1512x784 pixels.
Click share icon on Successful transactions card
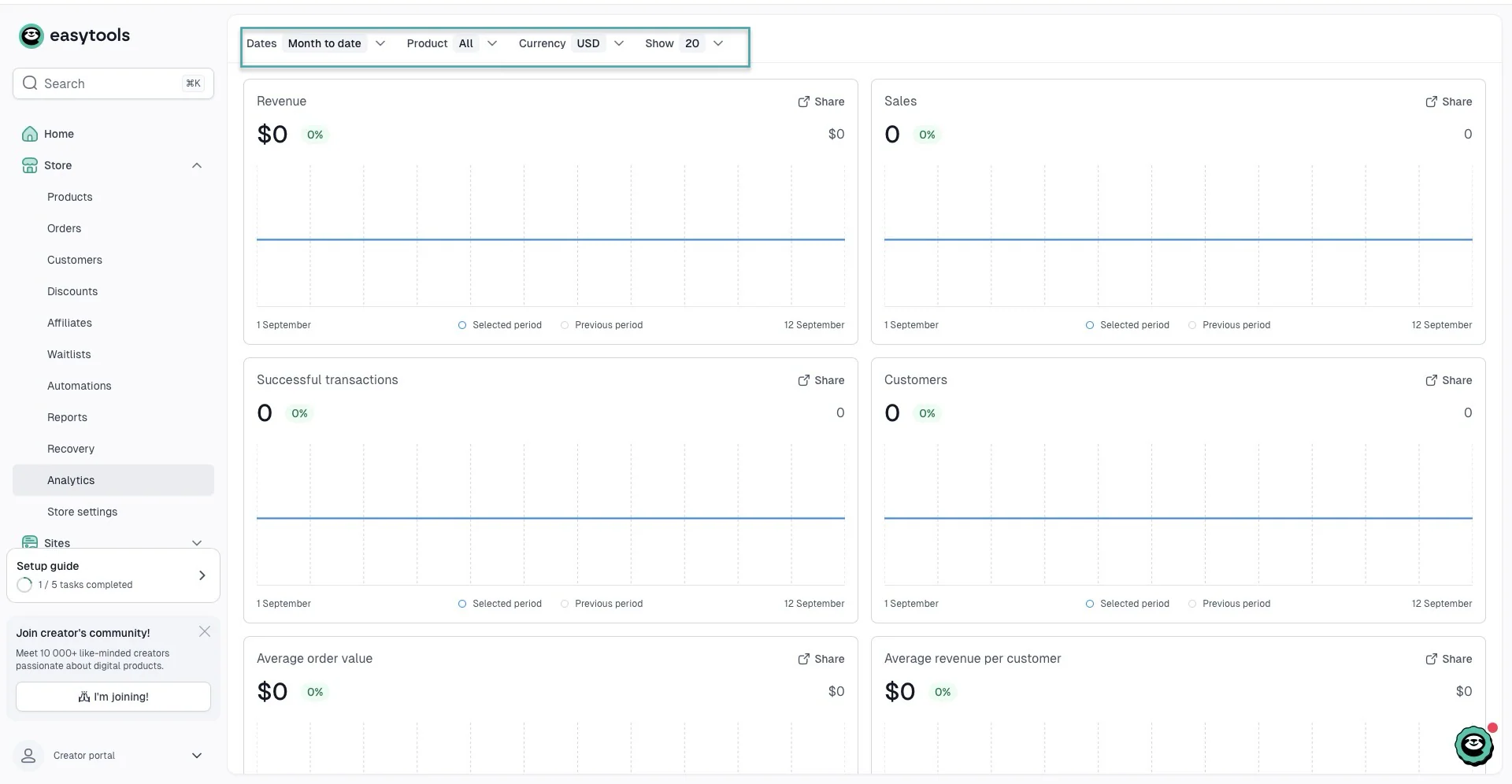click(x=803, y=380)
